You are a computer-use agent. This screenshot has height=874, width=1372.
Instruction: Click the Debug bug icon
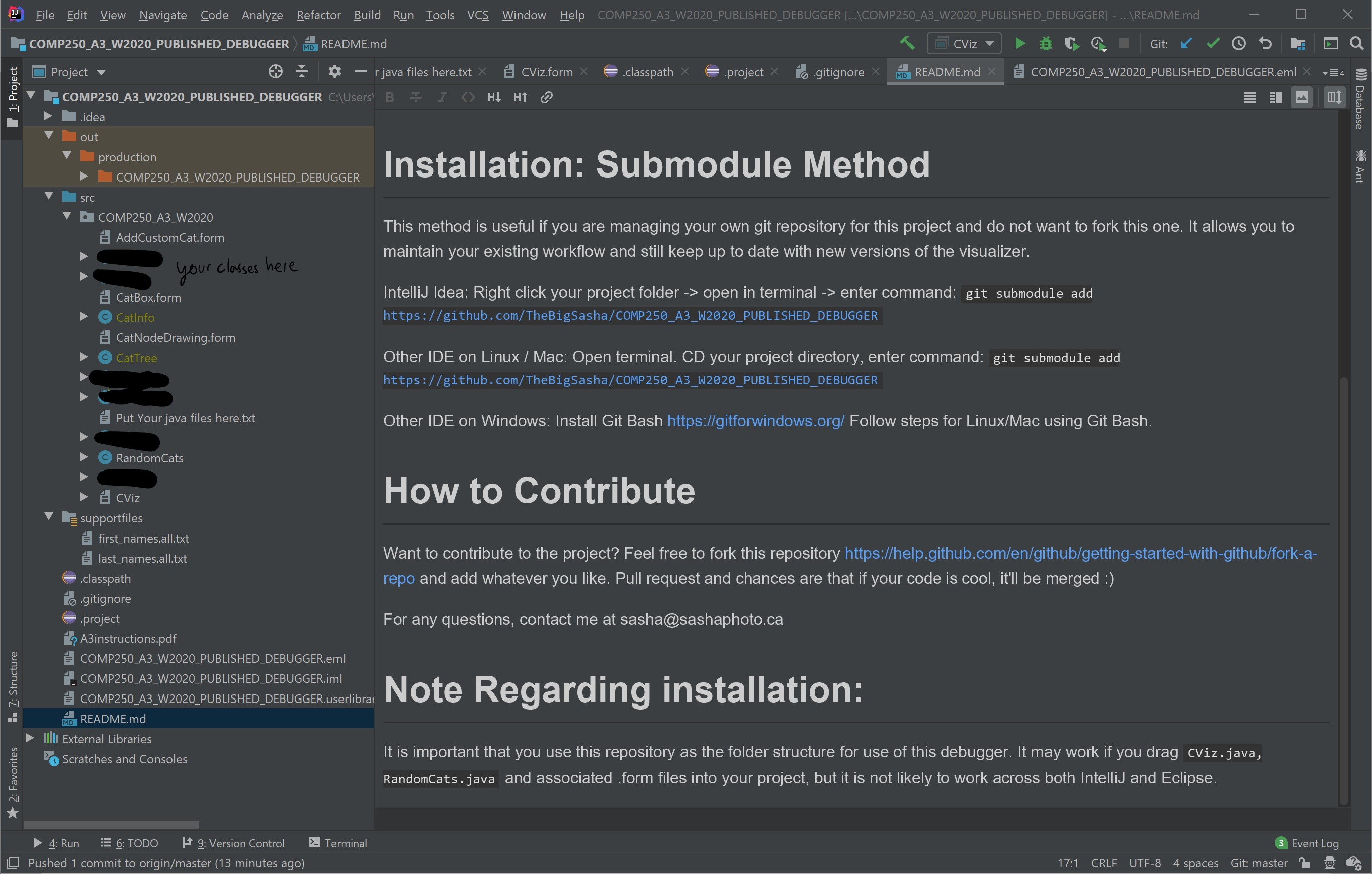(x=1046, y=44)
